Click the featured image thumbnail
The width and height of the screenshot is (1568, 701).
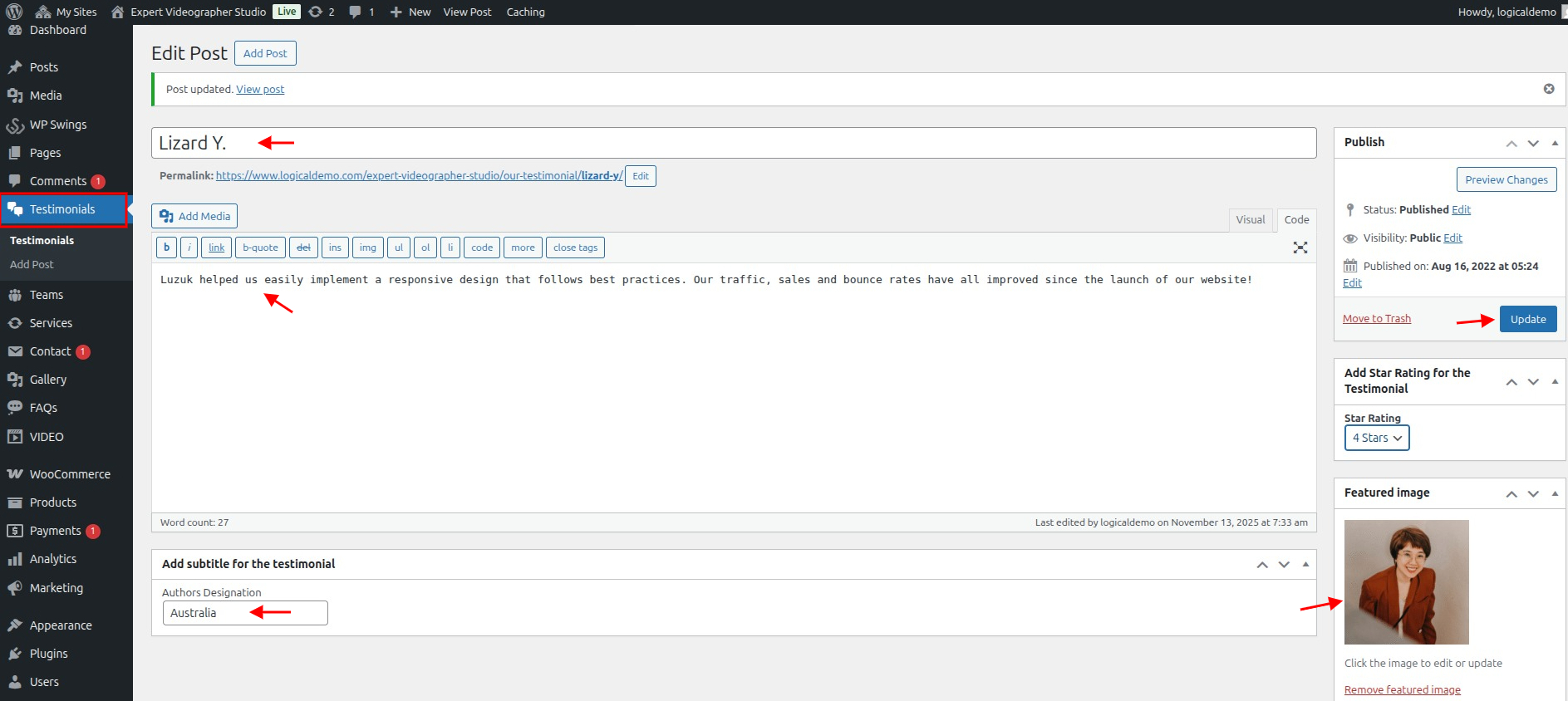[x=1407, y=582]
